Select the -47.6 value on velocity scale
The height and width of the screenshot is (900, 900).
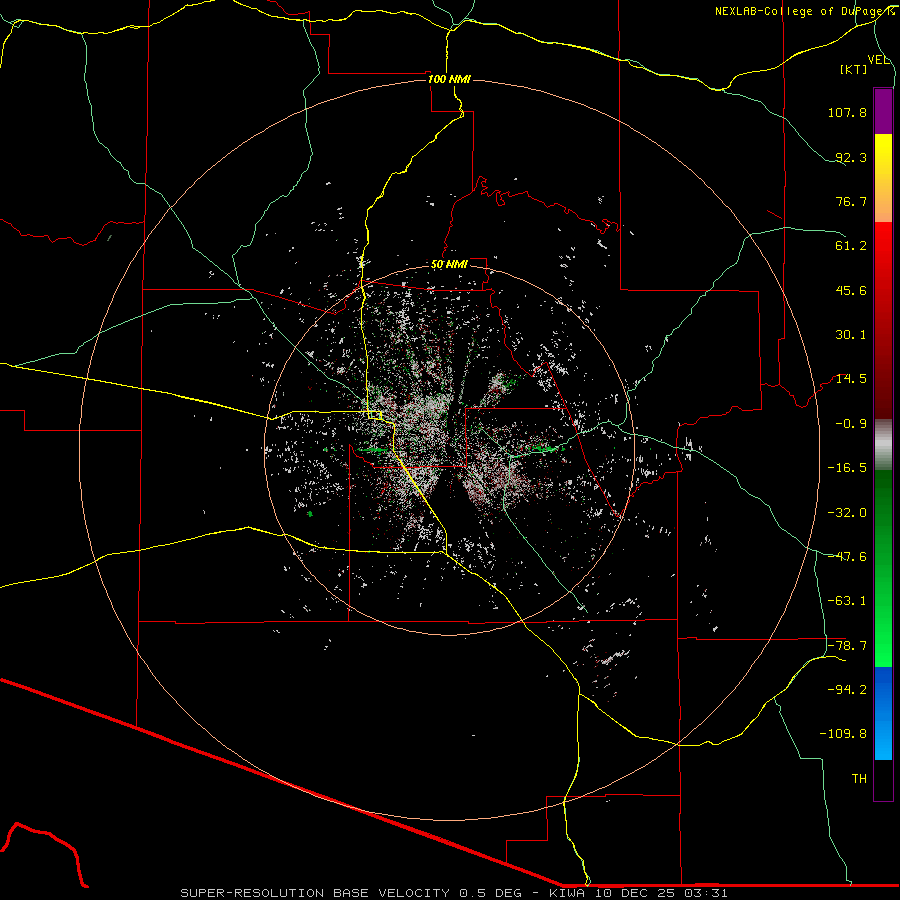click(x=847, y=557)
